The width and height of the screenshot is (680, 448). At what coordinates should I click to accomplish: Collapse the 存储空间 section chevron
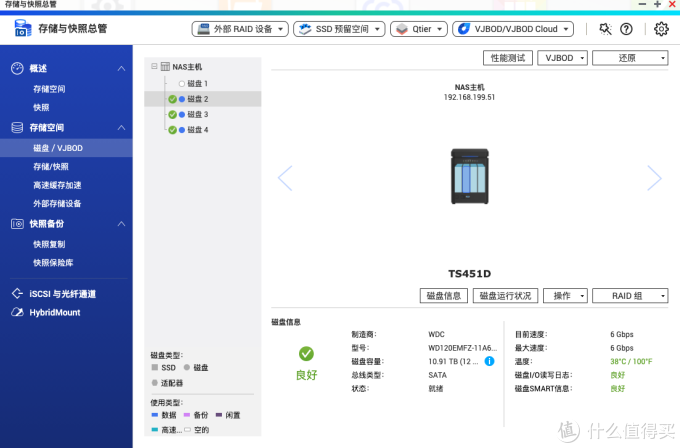pos(121,128)
